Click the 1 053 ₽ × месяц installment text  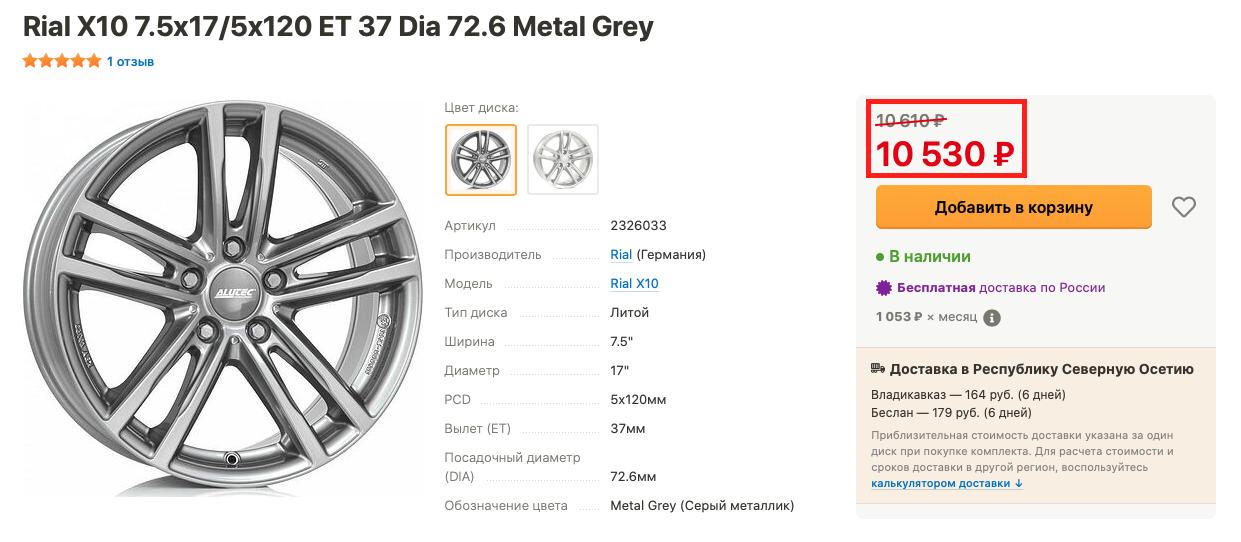[x=926, y=317]
